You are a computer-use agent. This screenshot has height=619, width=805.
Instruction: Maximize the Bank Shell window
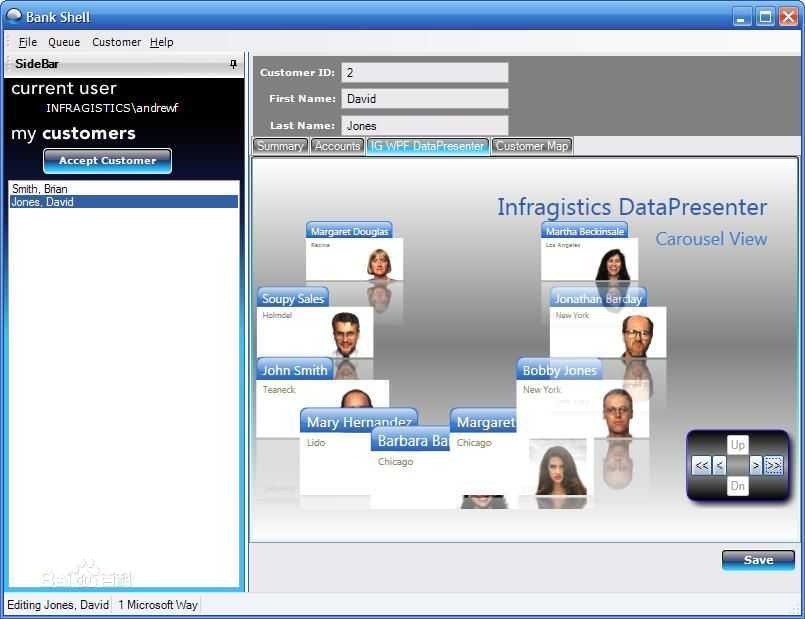click(765, 17)
